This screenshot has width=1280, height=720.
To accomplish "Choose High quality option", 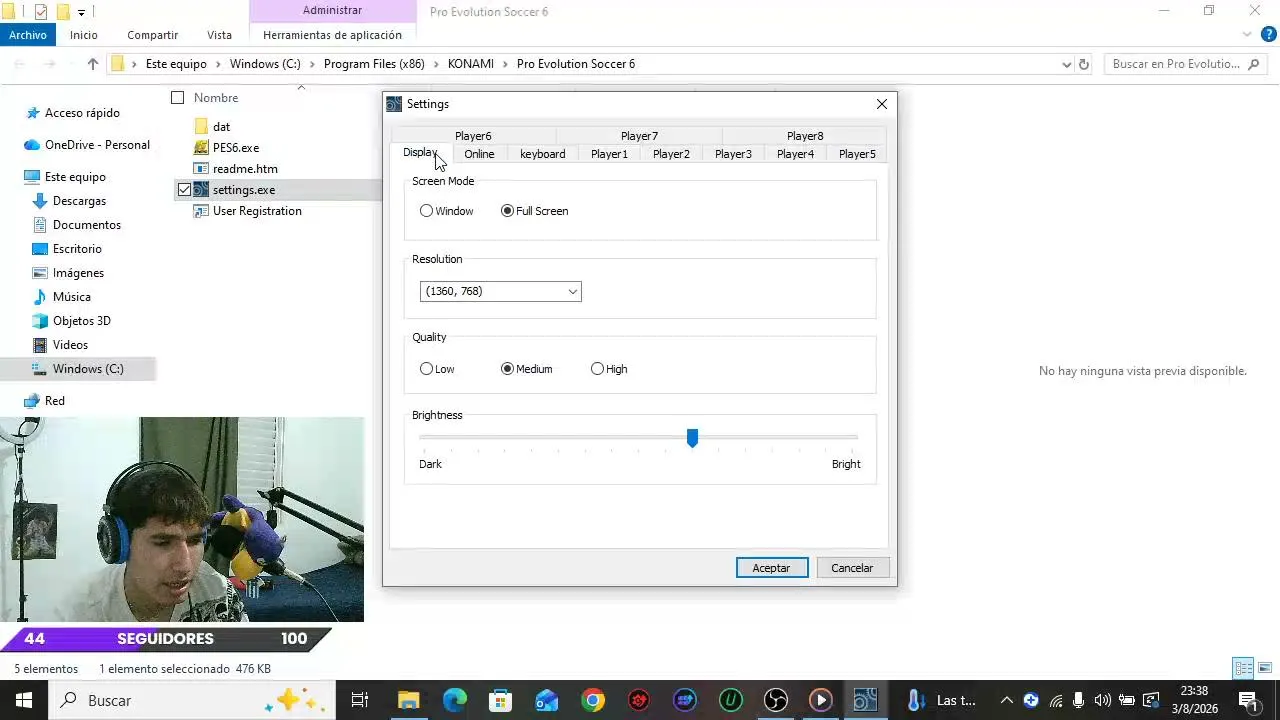I will pyautogui.click(x=598, y=369).
